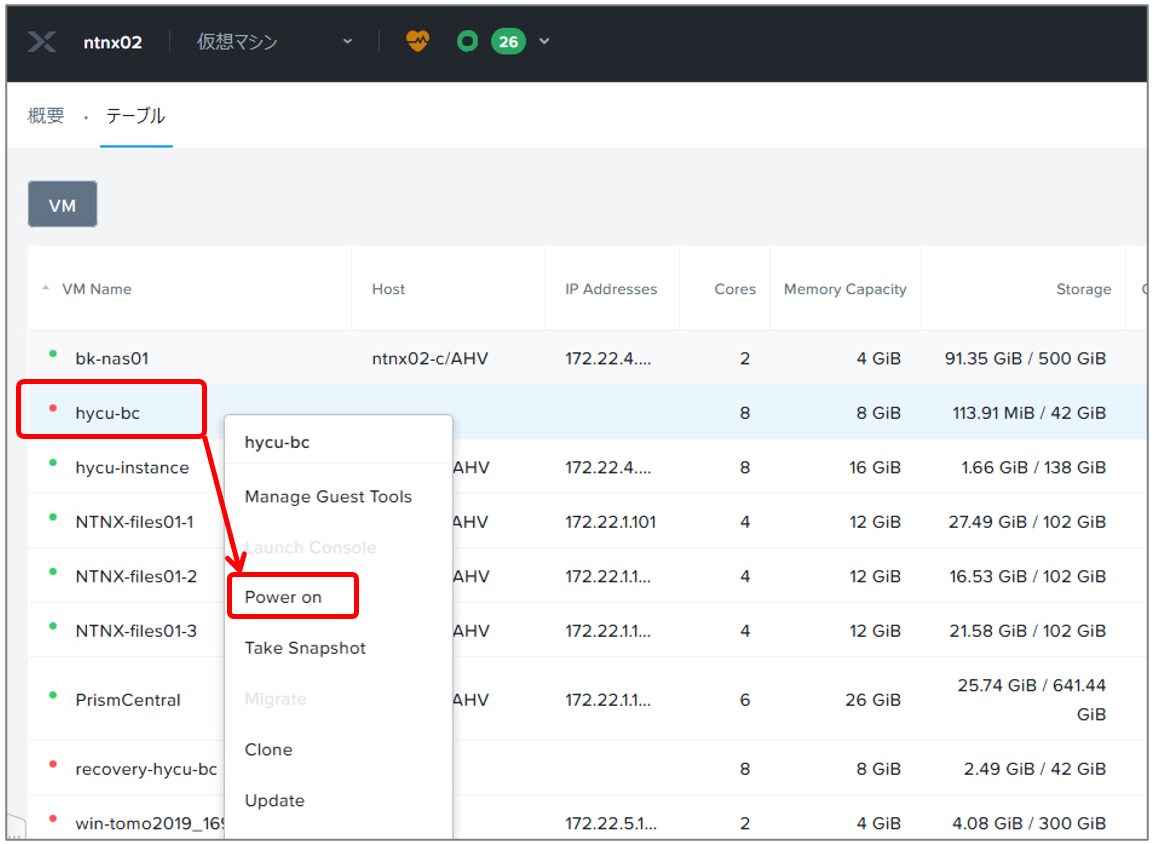Choose Power on in context menu
The height and width of the screenshot is (844, 1153).
[283, 597]
